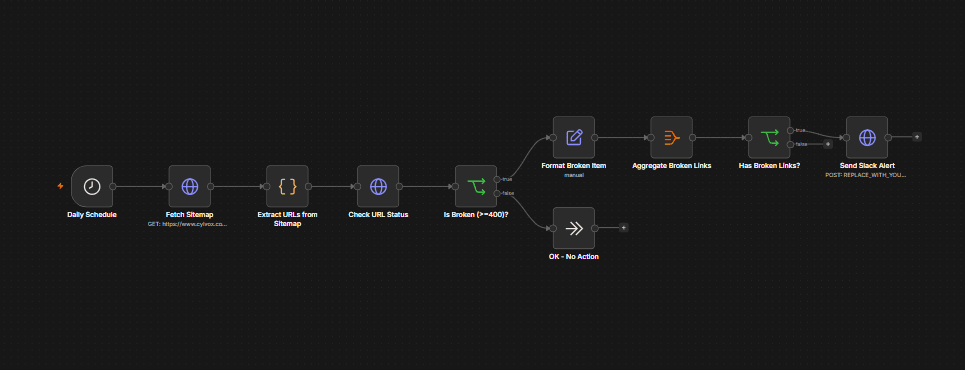This screenshot has width=965, height=370.
Task: Select the Daily Schedule clock node
Action: coord(92,186)
